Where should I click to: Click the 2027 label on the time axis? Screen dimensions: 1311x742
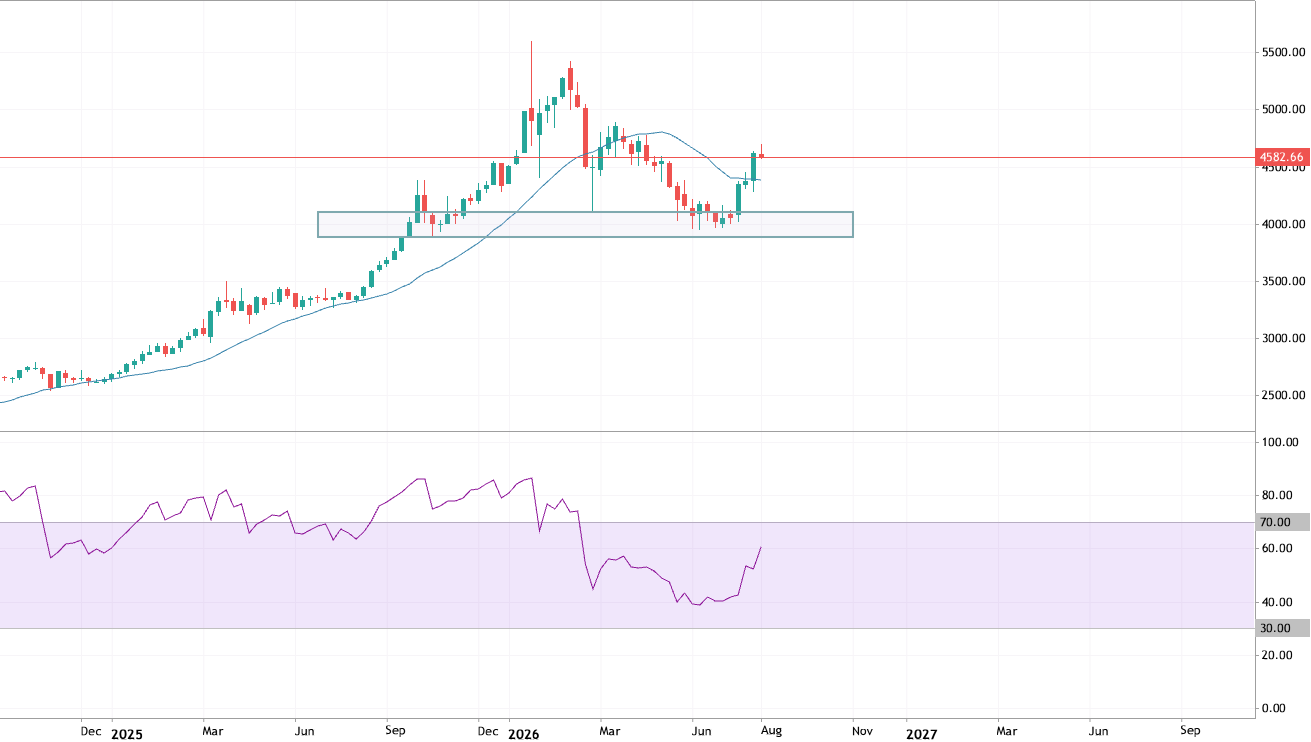coord(921,734)
